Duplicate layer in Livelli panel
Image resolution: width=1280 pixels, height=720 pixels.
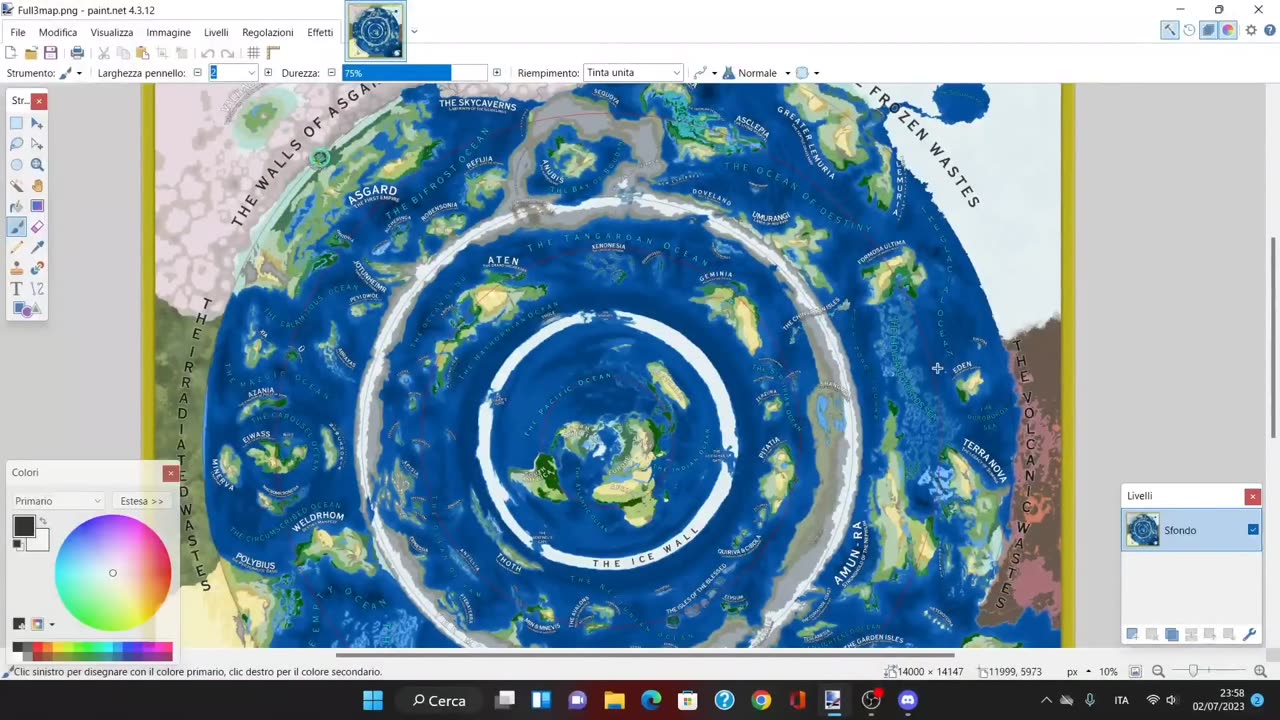tap(1171, 634)
